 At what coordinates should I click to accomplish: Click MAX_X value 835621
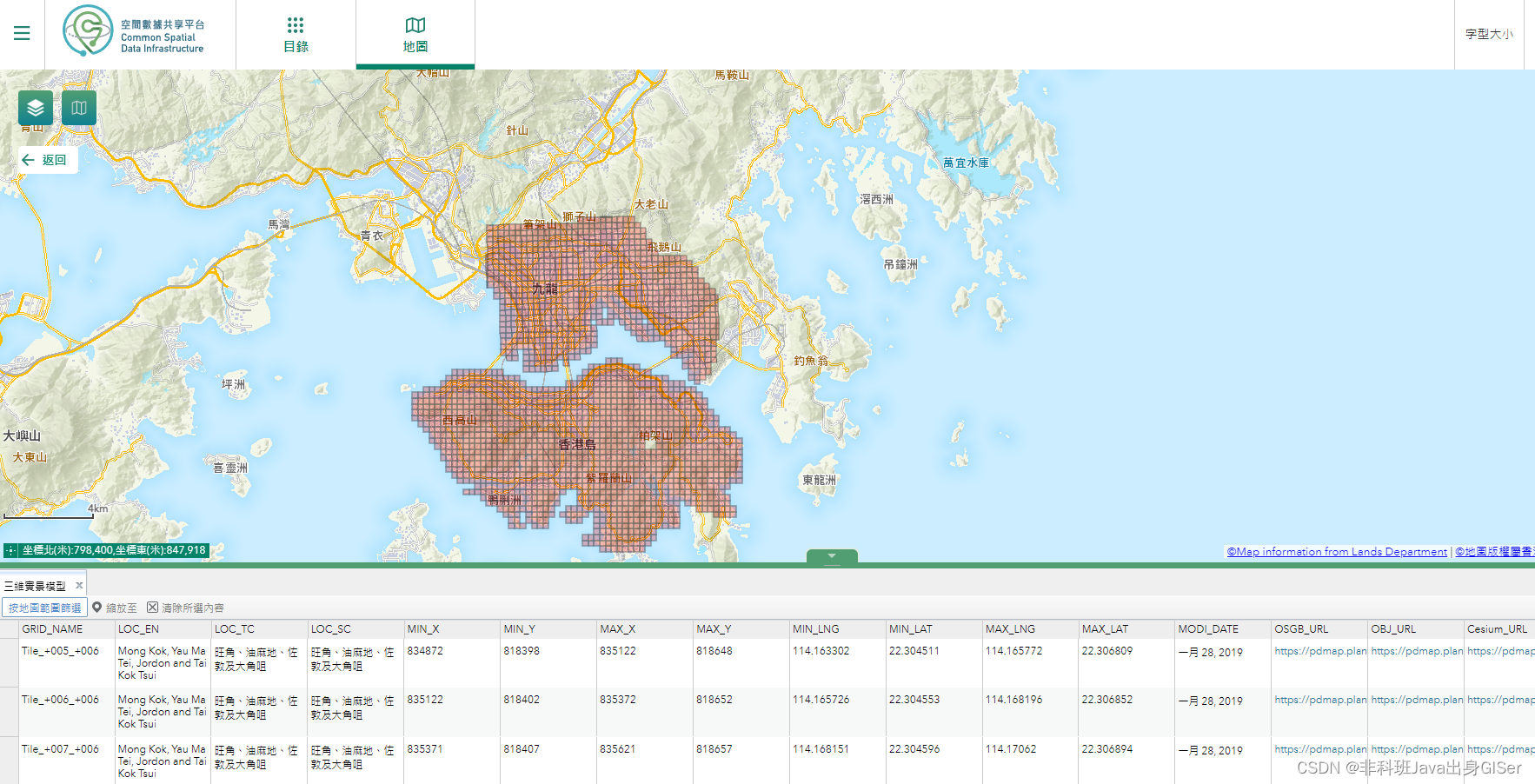[x=617, y=749]
